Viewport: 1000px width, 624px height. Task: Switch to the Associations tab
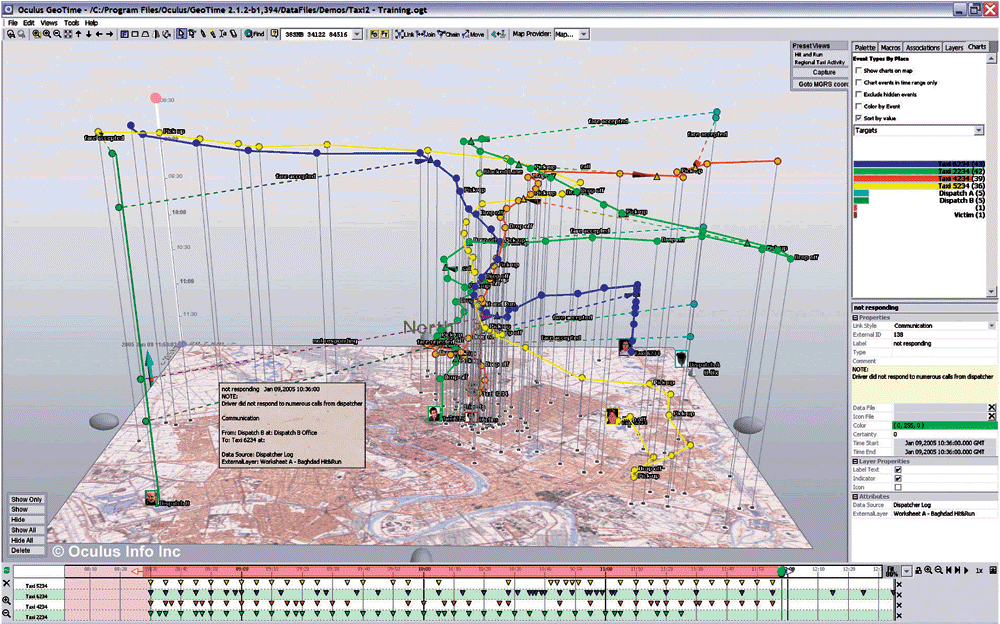pyautogui.click(x=923, y=47)
